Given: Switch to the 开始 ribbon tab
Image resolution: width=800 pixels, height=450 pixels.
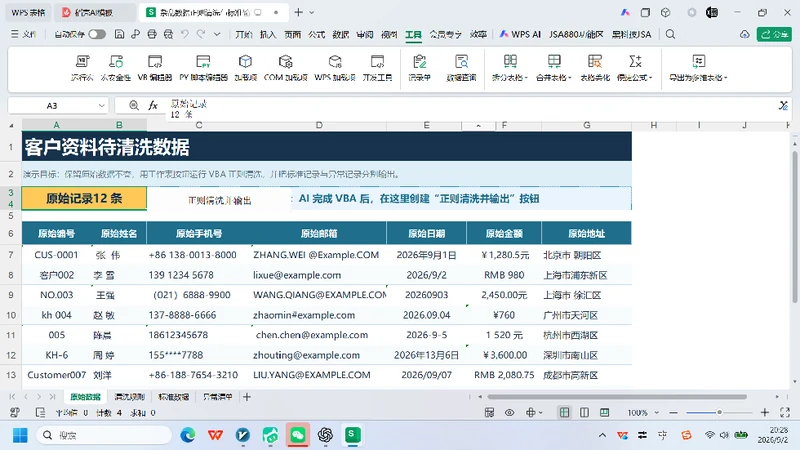Looking at the screenshot, I should (x=244, y=34).
